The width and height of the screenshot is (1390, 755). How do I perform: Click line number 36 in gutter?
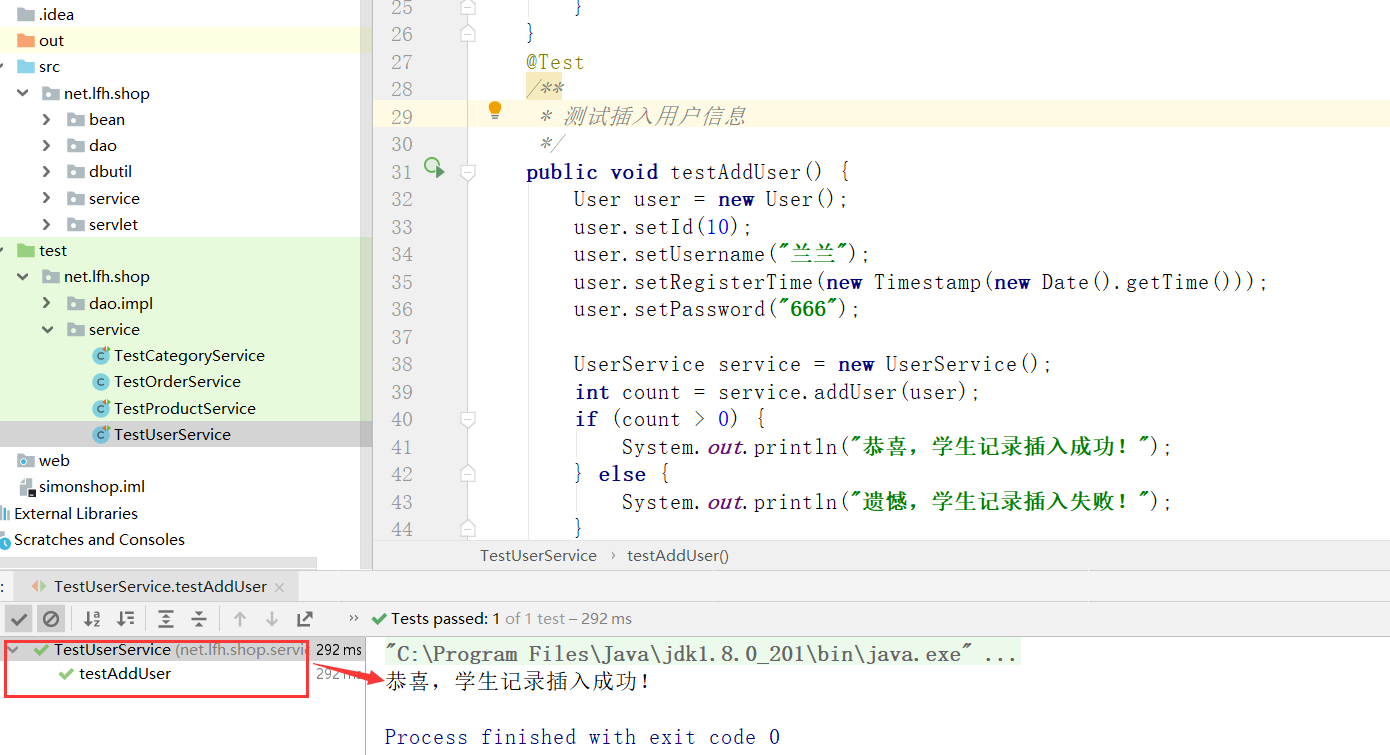[x=402, y=310]
